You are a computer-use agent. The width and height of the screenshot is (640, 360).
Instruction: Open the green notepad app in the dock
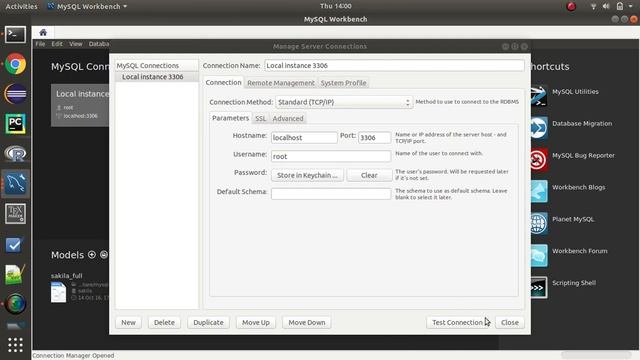(x=16, y=274)
